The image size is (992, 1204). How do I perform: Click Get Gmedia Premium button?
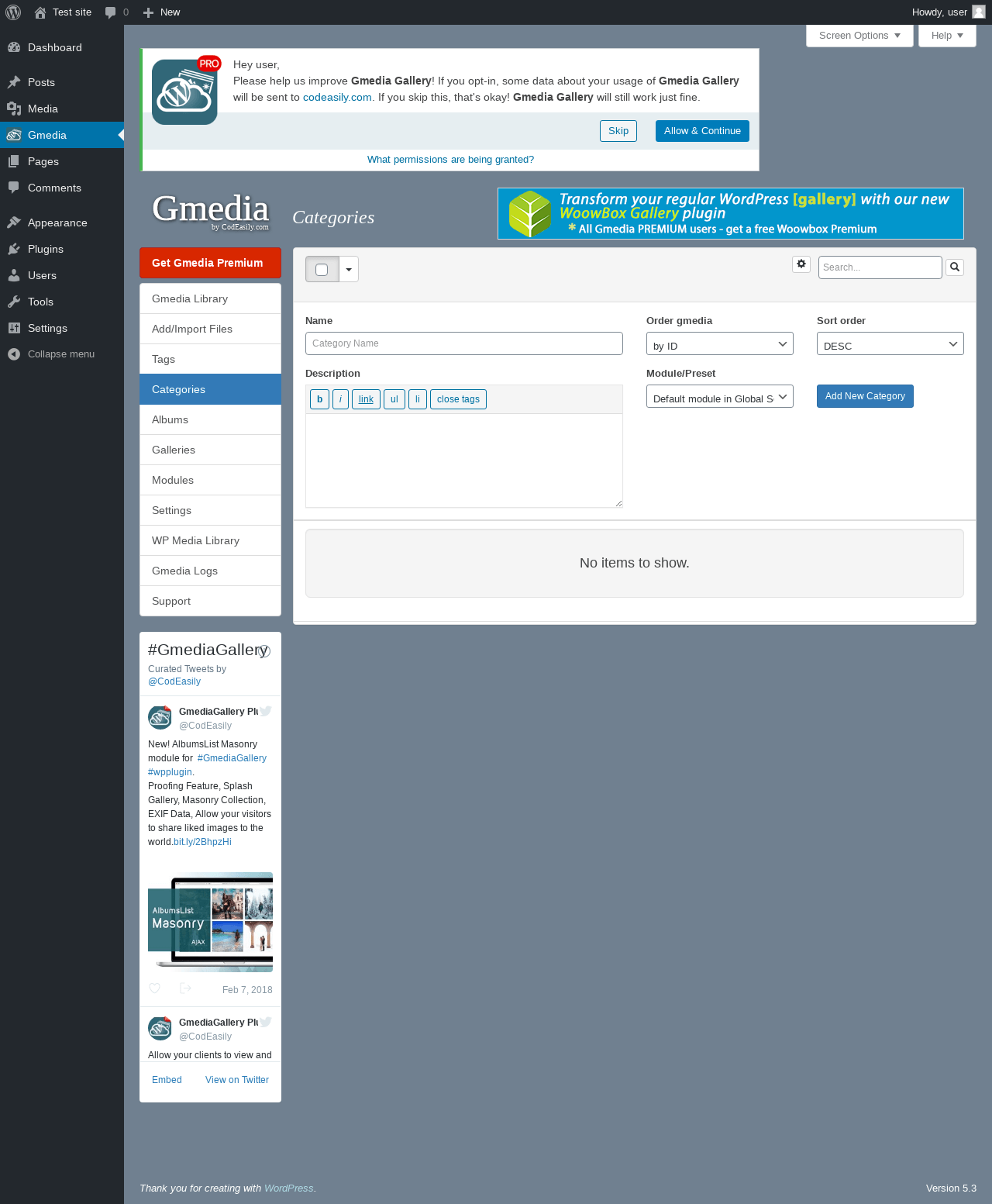210,263
